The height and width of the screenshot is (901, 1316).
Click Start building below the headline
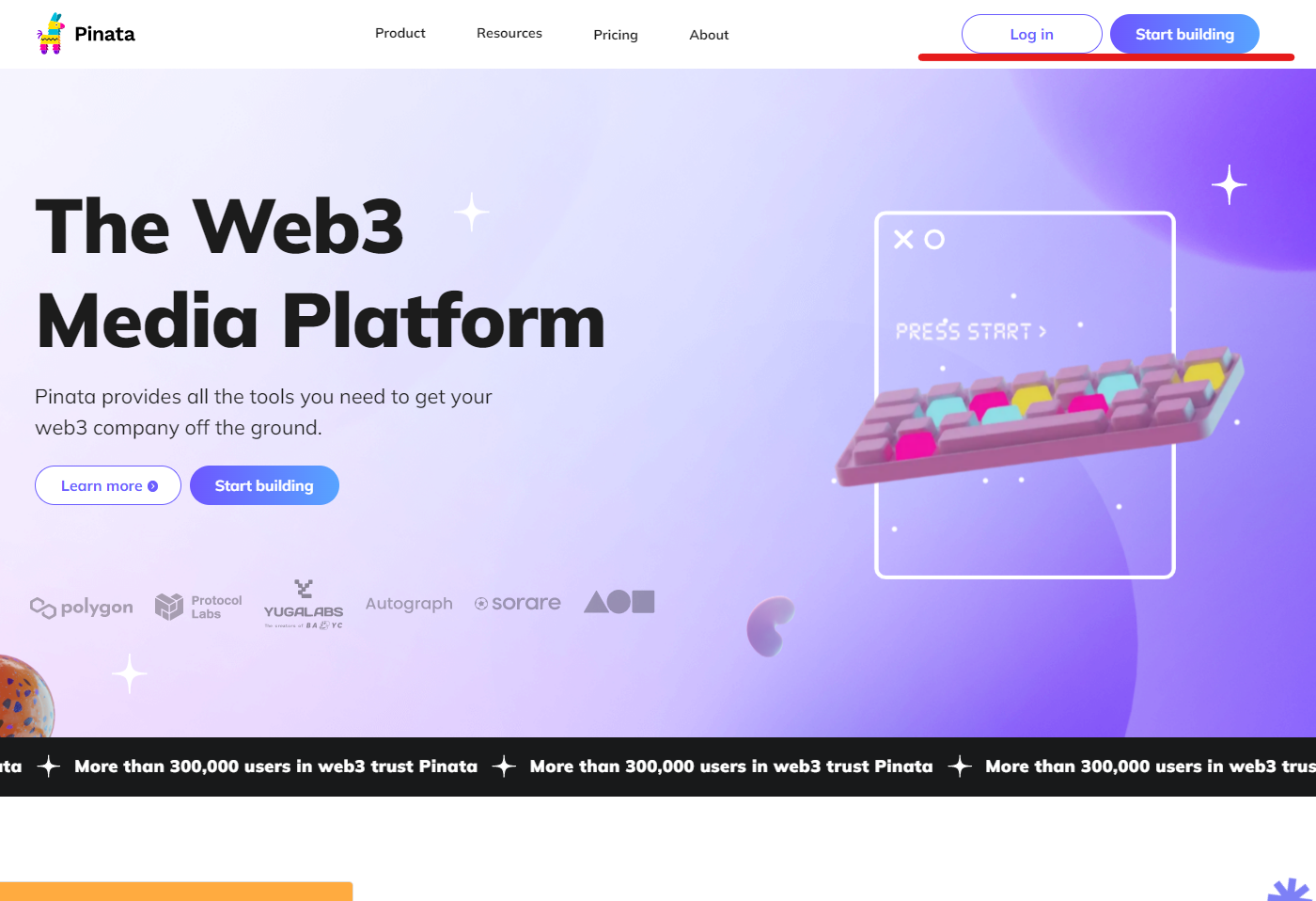[264, 485]
